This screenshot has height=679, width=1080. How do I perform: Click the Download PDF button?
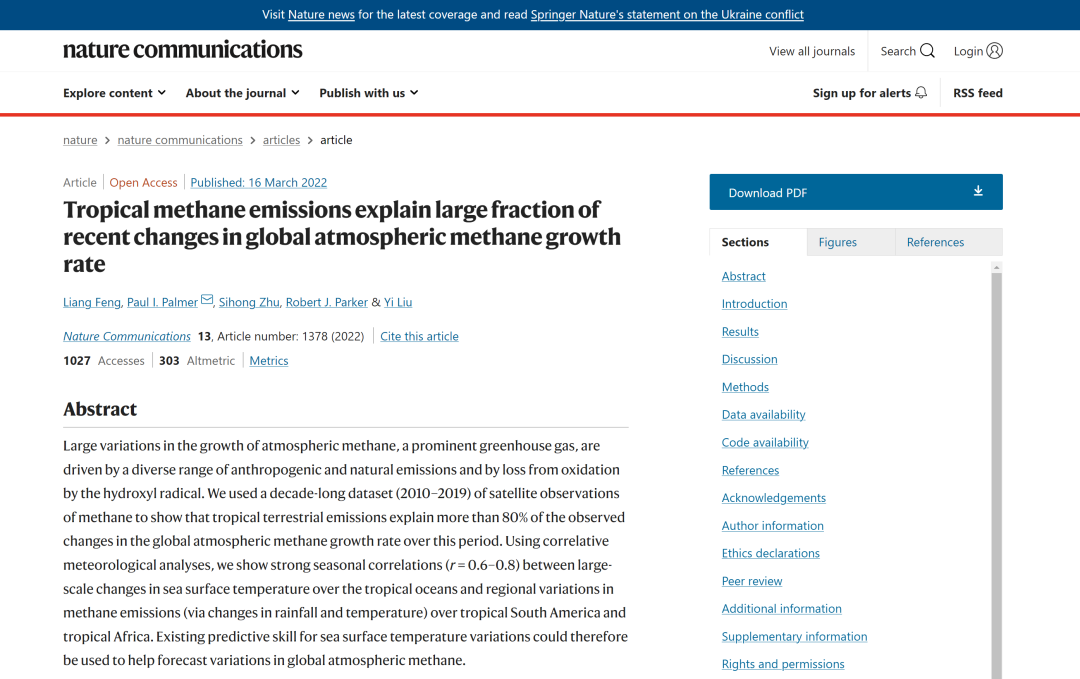[856, 192]
